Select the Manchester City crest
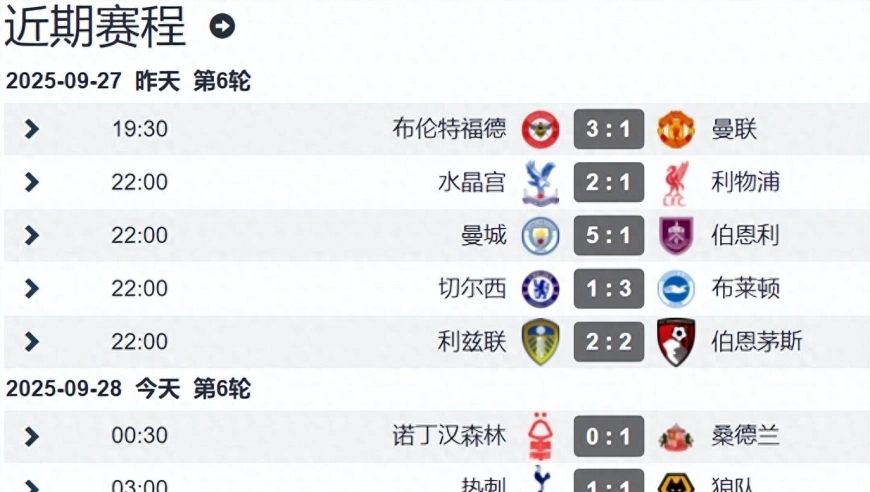870x492 pixels. 540,236
